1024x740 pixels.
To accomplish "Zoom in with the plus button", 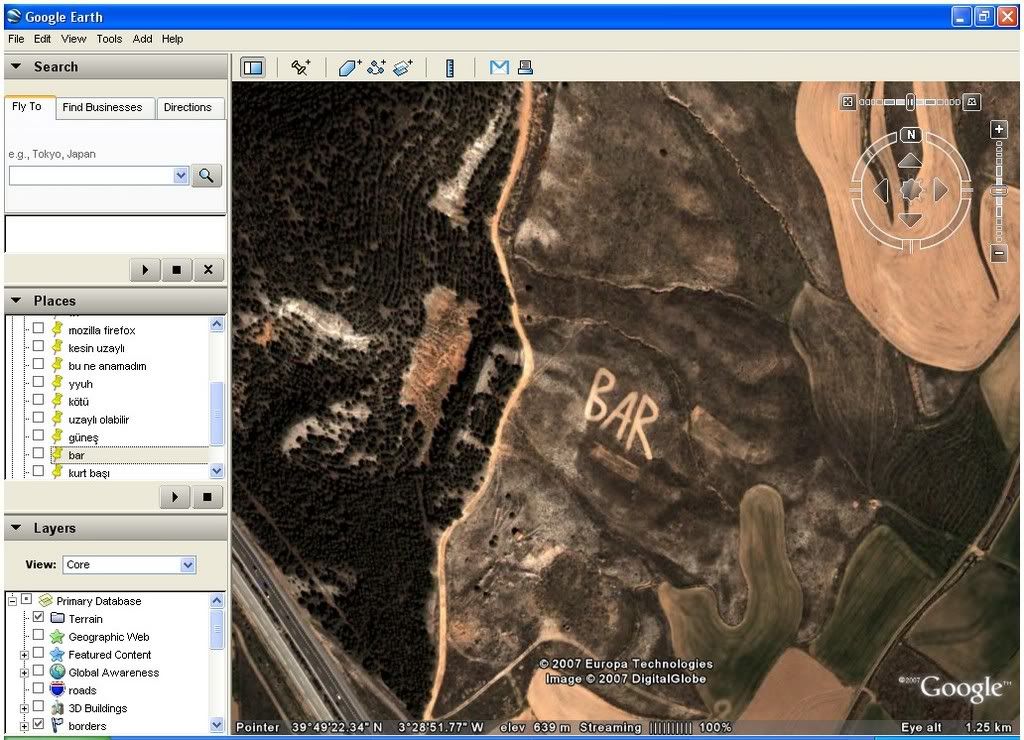I will point(999,129).
